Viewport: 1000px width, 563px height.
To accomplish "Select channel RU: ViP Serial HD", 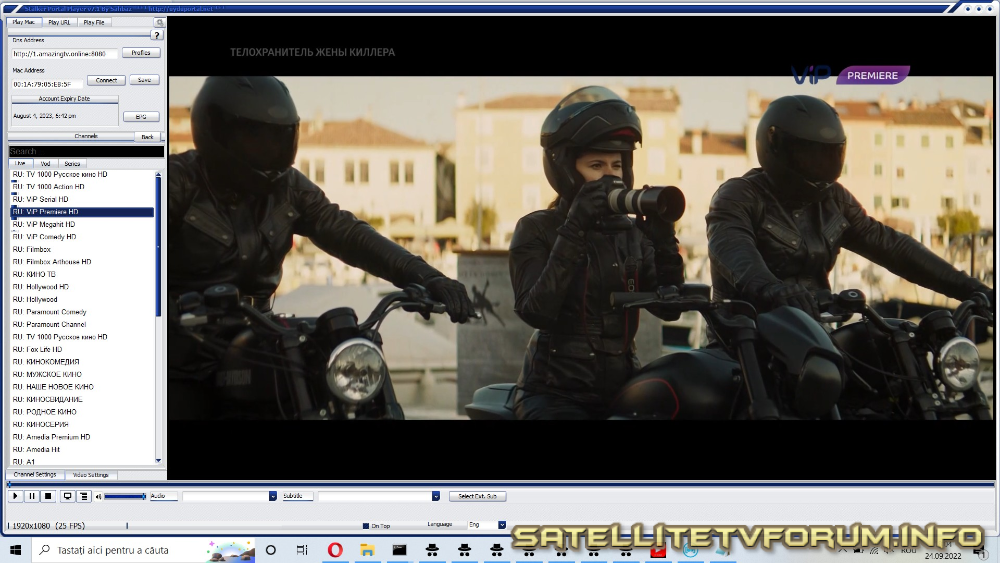I will (x=82, y=200).
